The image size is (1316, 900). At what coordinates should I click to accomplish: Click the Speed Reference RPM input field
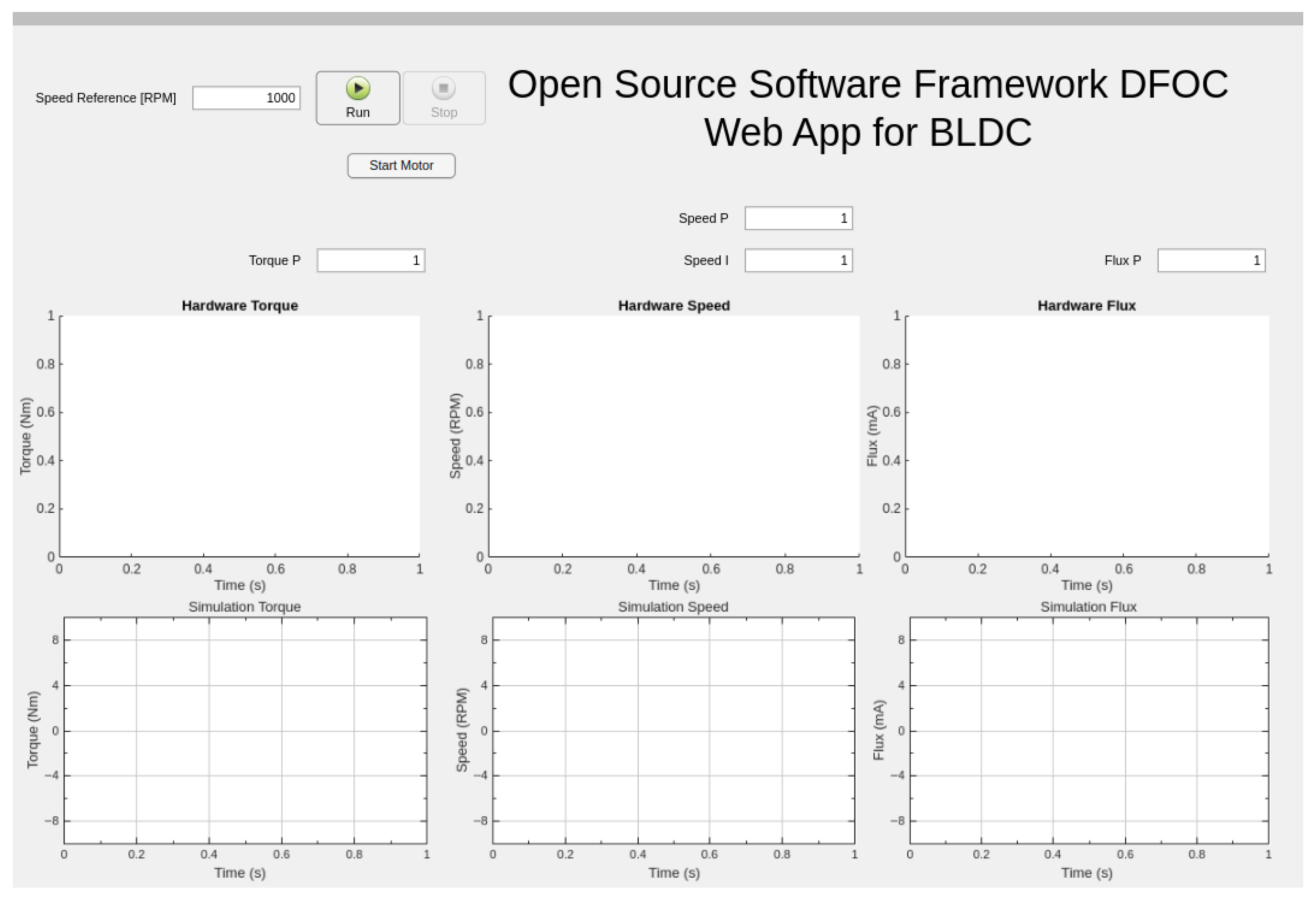[246, 98]
